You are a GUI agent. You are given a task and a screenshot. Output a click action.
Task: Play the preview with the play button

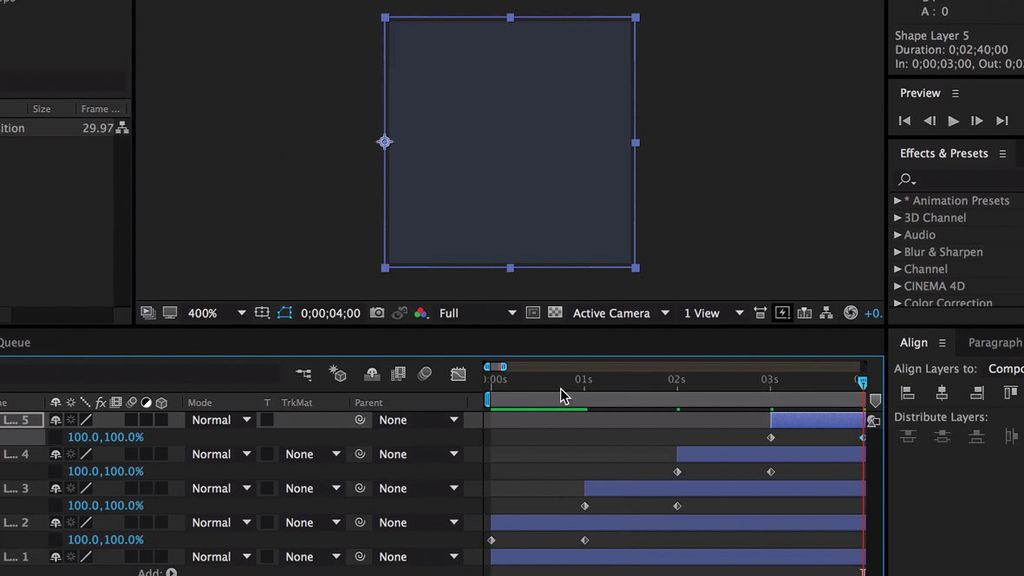pyautogui.click(x=953, y=120)
